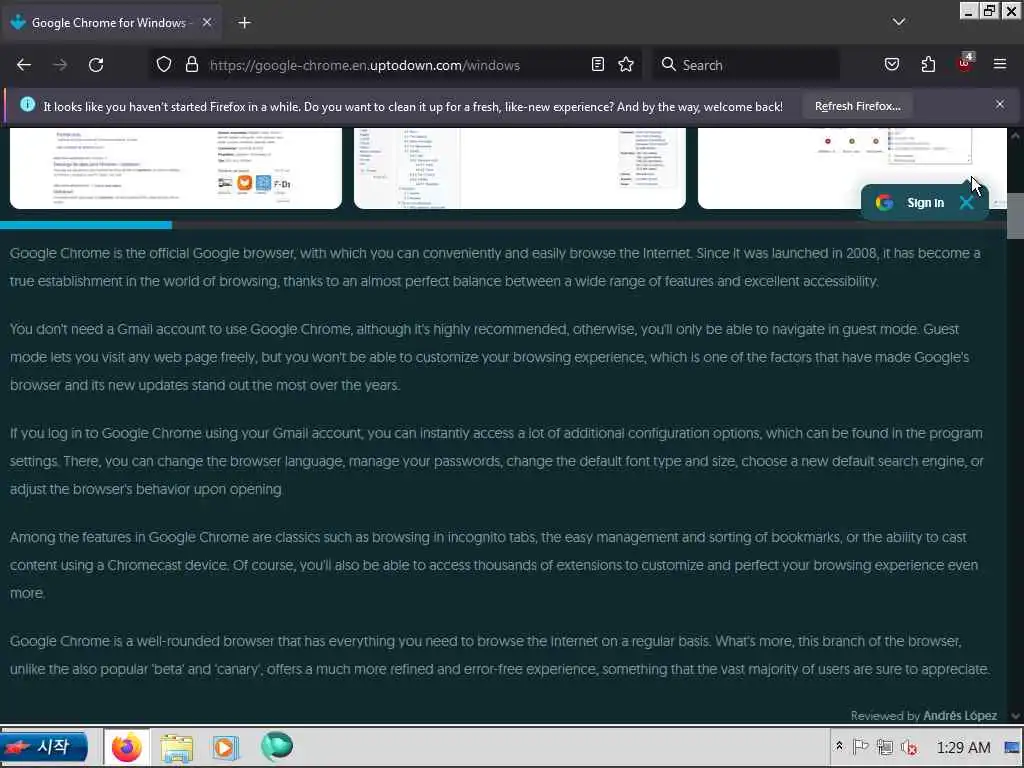Click the muted volume tray icon
This screenshot has height=768, width=1024.
(909, 746)
